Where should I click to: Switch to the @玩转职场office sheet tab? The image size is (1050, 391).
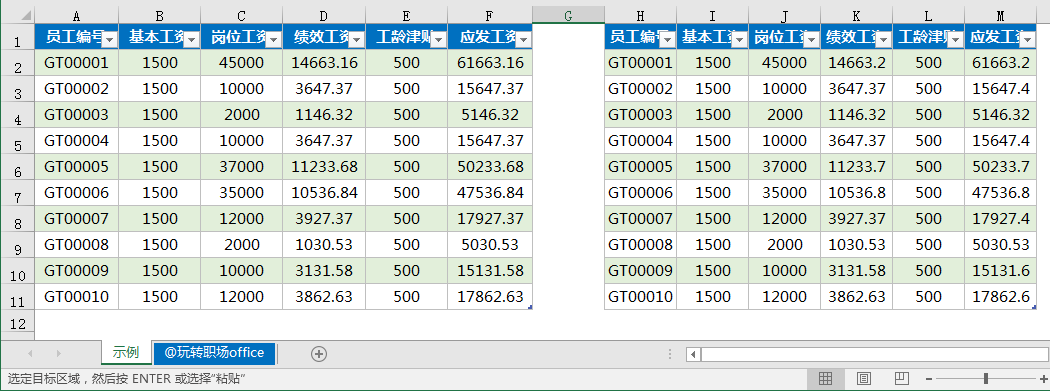point(214,353)
